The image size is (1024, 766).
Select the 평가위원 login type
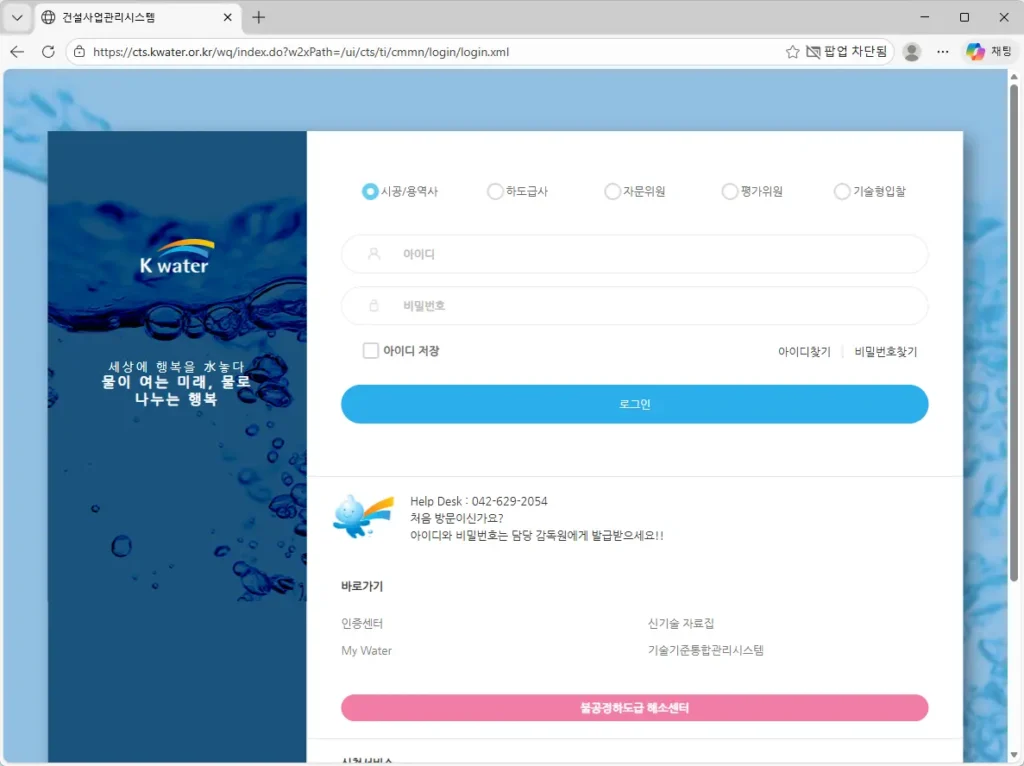(x=730, y=191)
